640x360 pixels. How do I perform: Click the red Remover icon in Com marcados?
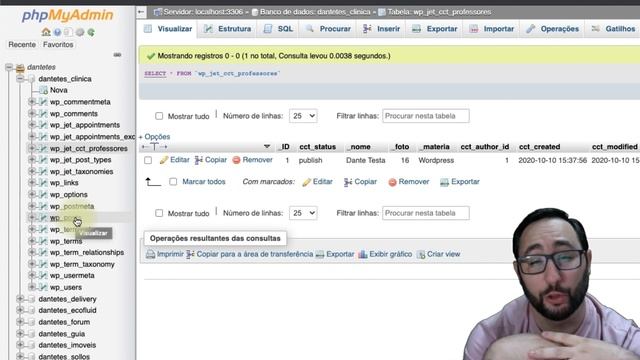tap(392, 182)
